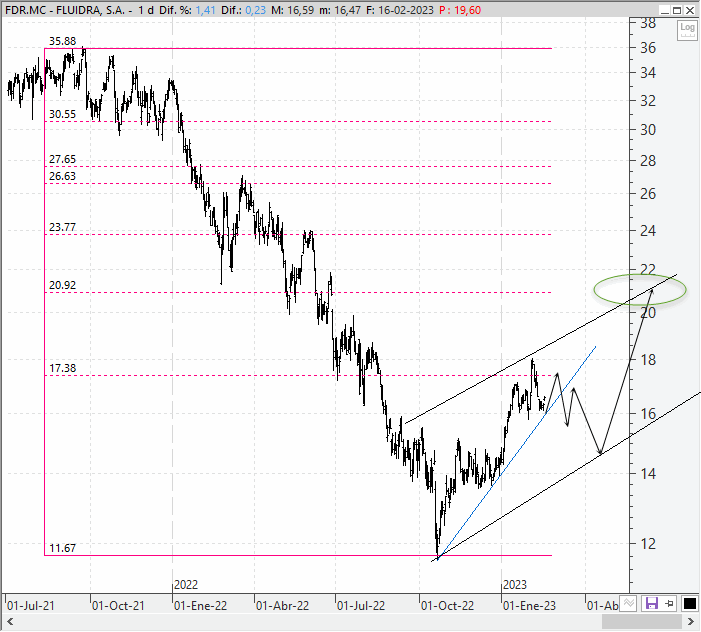This screenshot has width=701, height=632.
Task: Click the 'Dif. %: 1,41' value
Action: tap(187, 10)
